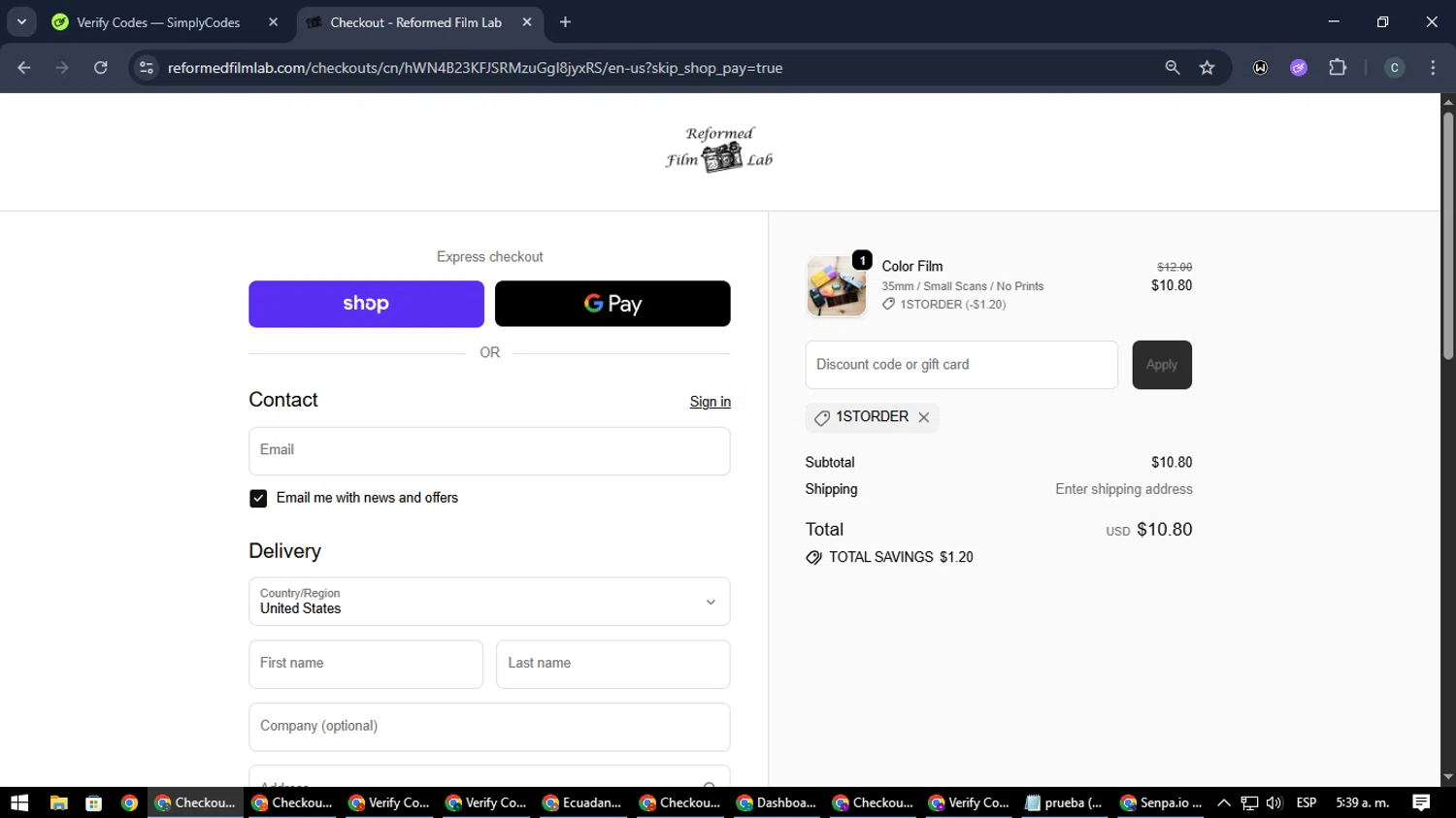Click the Sign in link

pos(711,402)
